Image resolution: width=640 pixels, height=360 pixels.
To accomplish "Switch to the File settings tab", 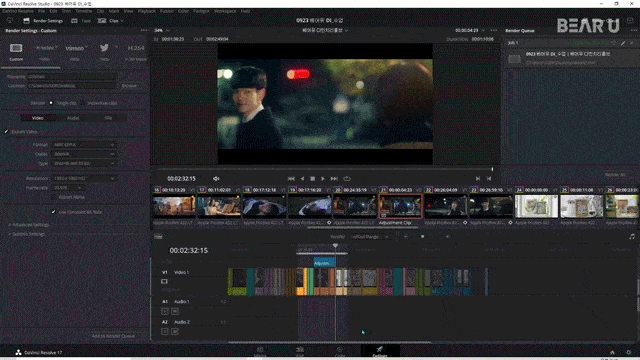I will pyautogui.click(x=108, y=118).
